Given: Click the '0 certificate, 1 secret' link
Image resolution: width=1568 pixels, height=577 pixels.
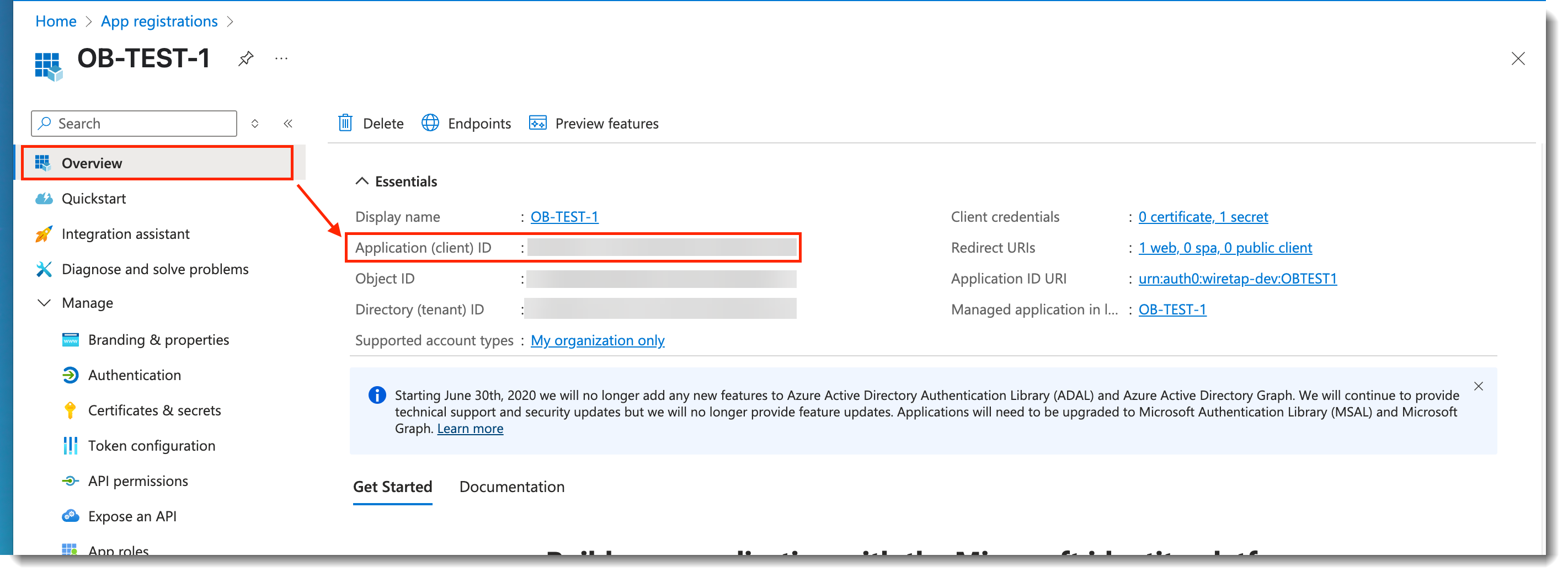Looking at the screenshot, I should 1203,217.
